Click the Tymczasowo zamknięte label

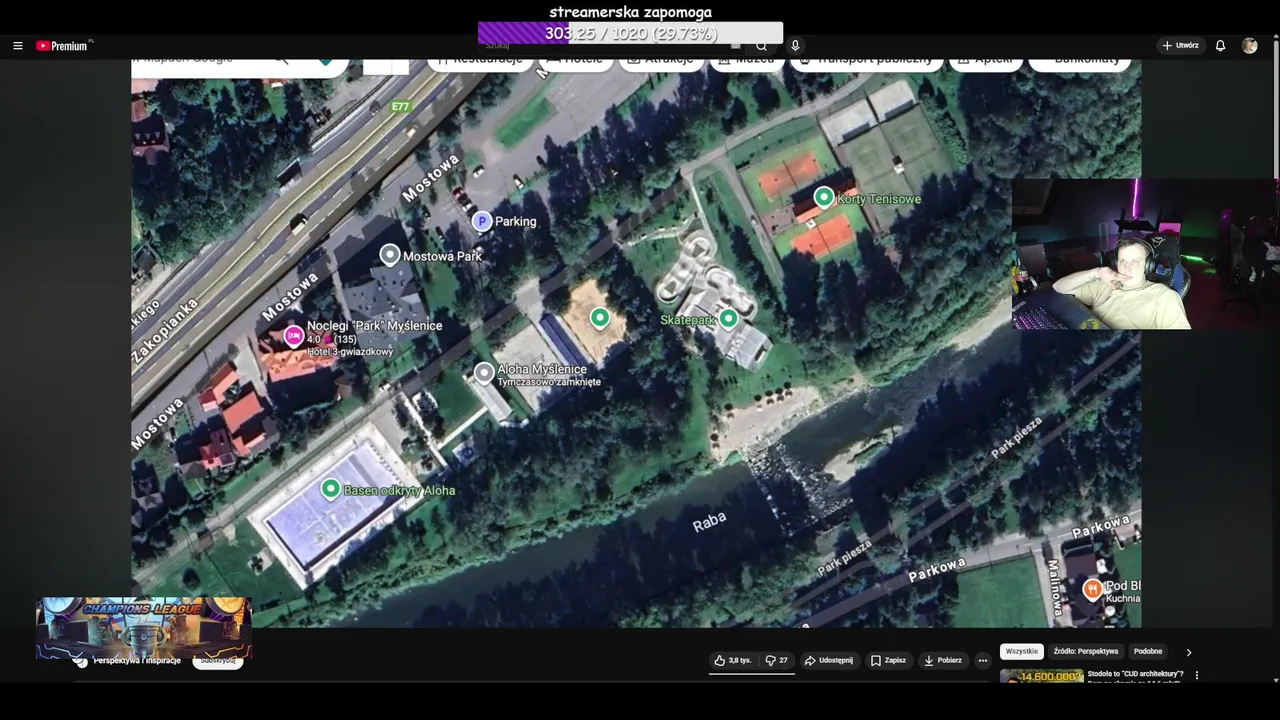(549, 382)
